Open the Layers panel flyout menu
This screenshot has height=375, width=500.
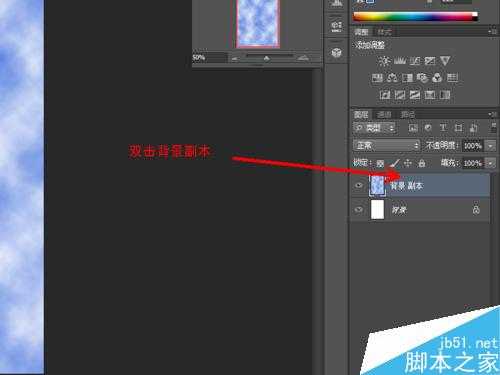pos(493,114)
